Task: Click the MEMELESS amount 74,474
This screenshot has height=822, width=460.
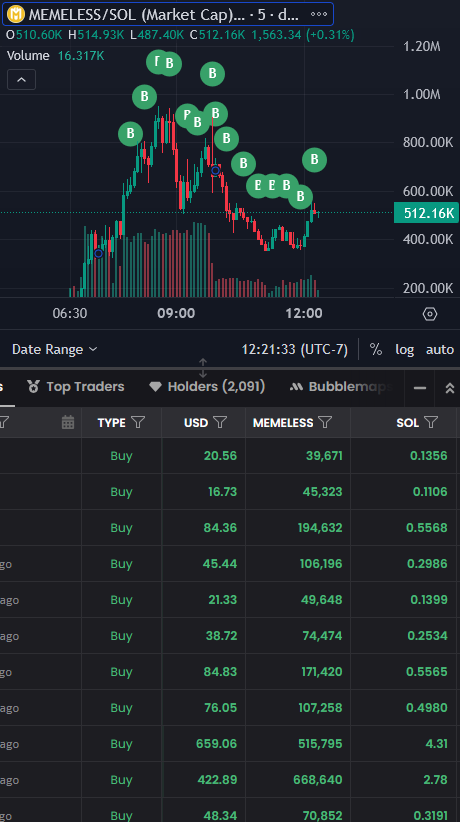Action: (x=323, y=635)
